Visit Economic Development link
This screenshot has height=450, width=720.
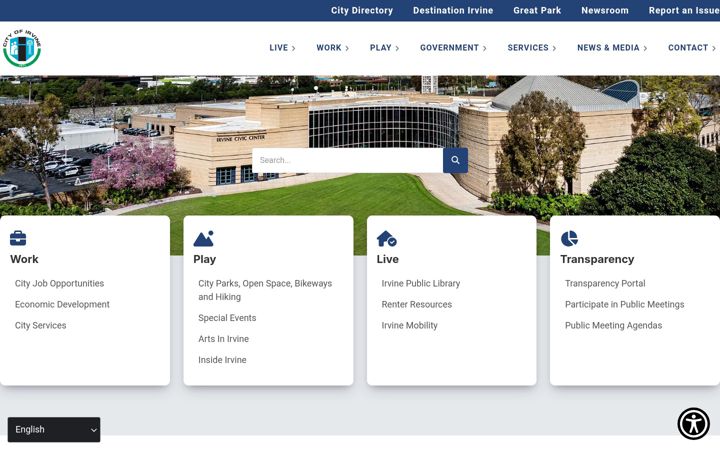tap(62, 304)
